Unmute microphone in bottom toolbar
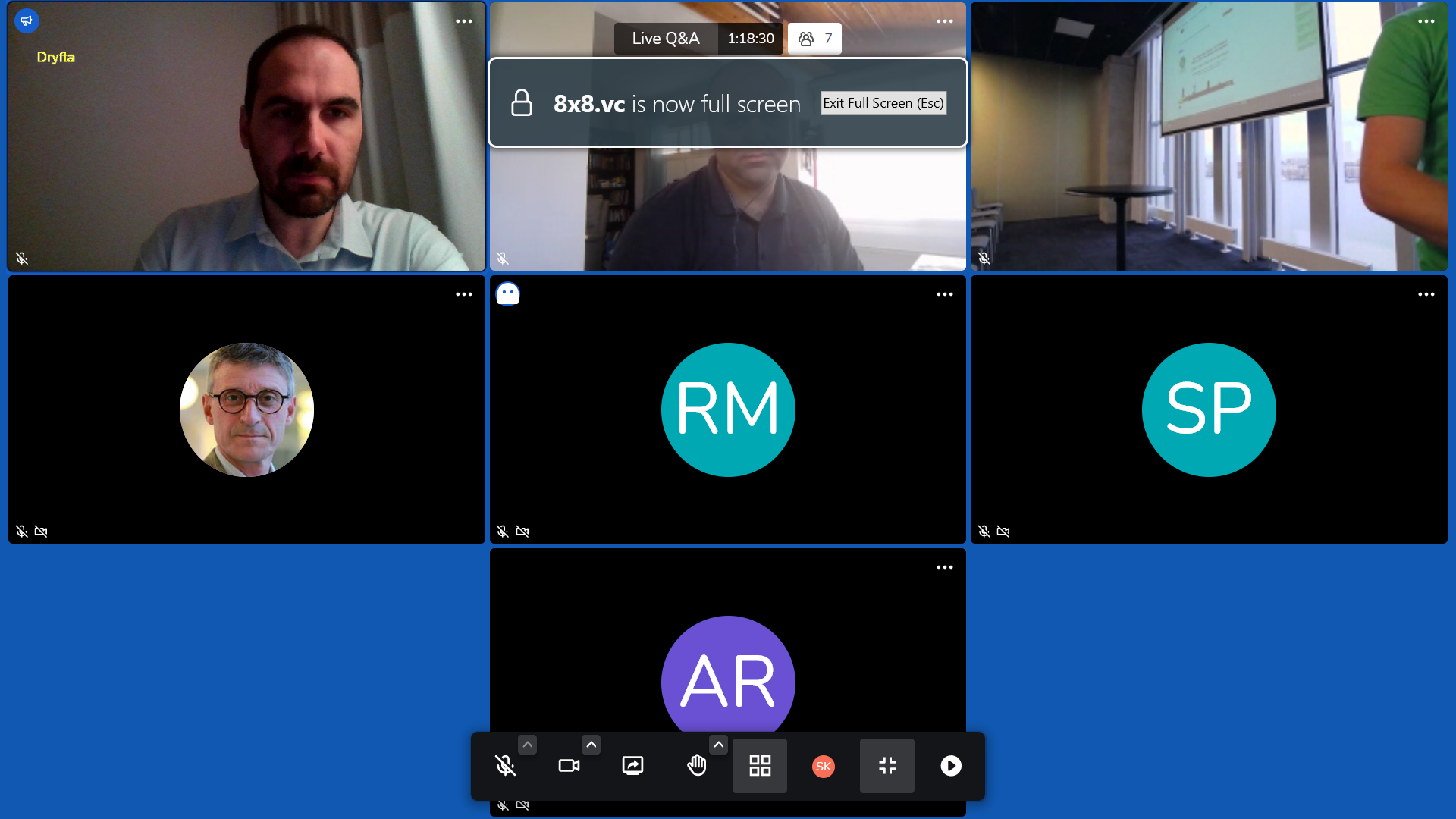The image size is (1456, 819). [505, 766]
